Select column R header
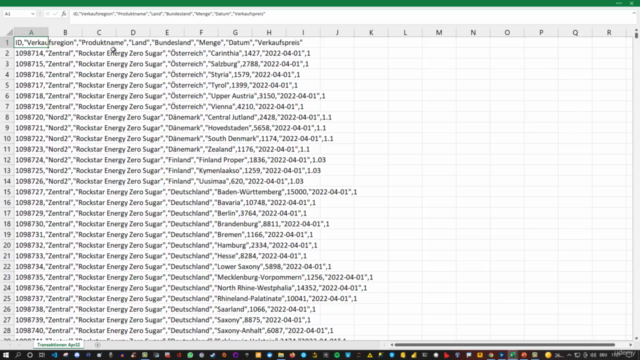The image size is (640, 360). [x=609, y=32]
